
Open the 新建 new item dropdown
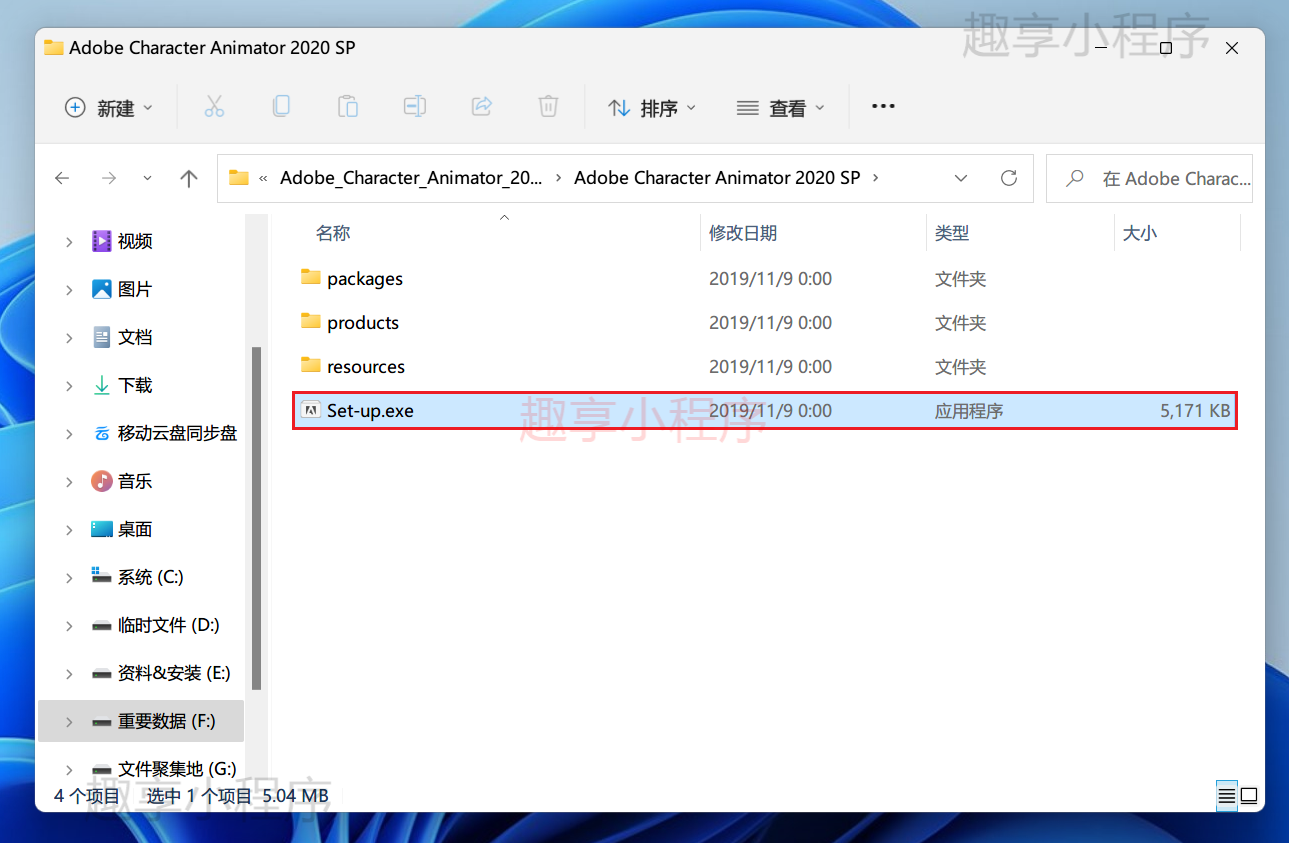coord(109,107)
